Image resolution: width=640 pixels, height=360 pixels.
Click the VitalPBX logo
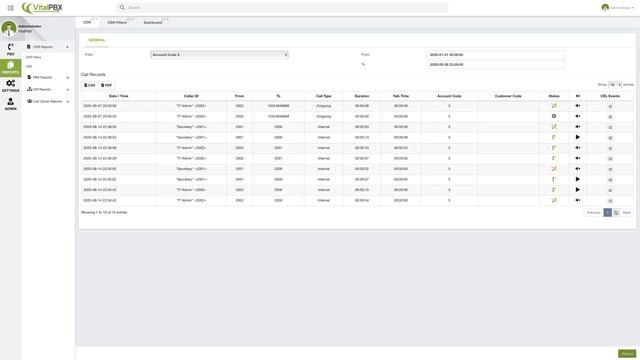(42, 8)
